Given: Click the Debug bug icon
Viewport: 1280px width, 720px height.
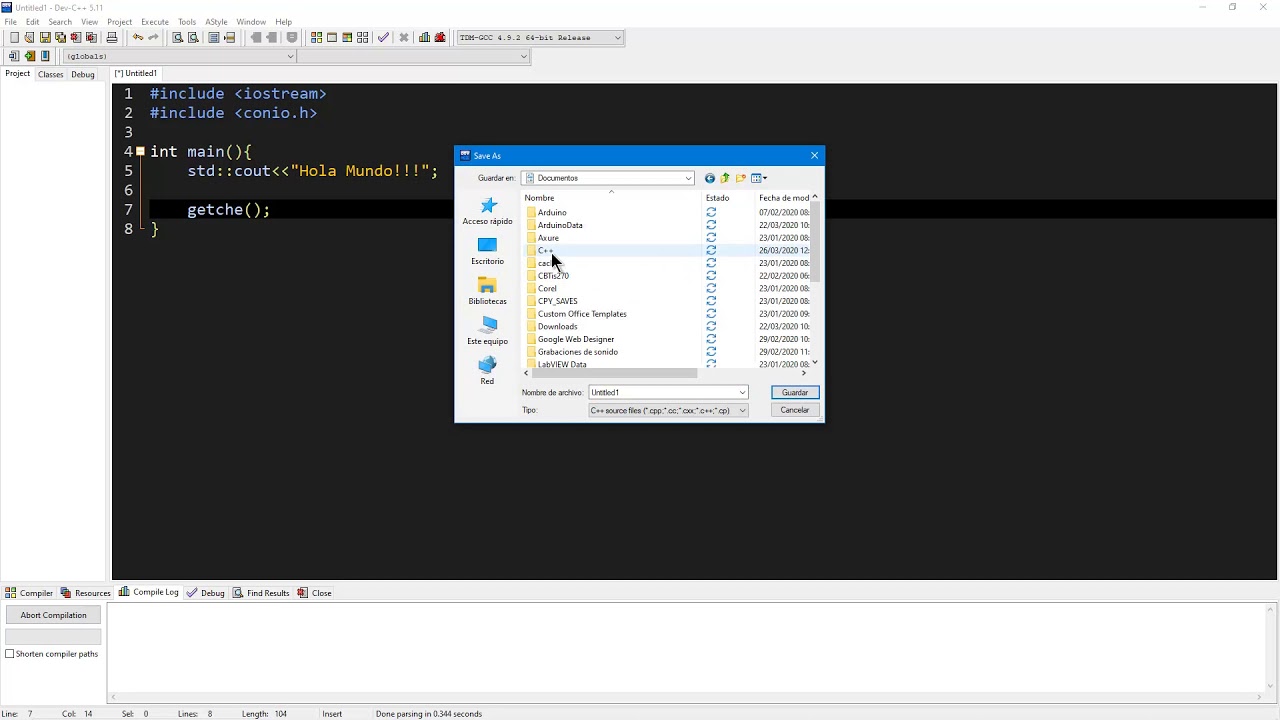Looking at the screenshot, I should click(x=440, y=38).
